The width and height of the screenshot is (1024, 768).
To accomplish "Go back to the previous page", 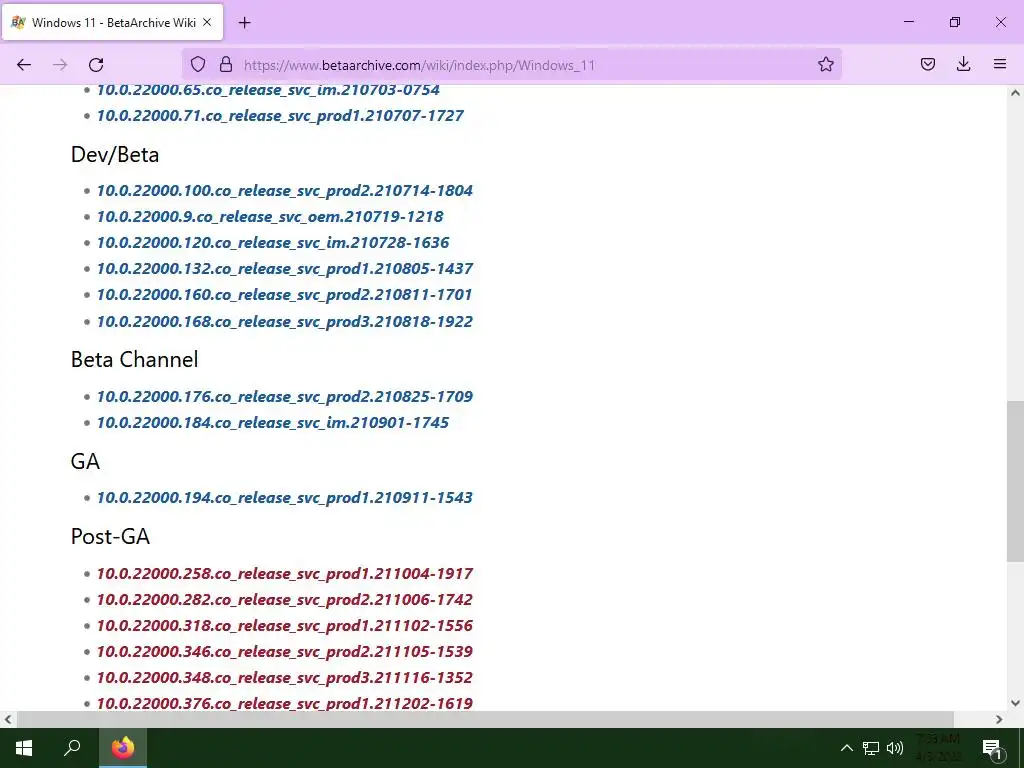I will click(24, 64).
